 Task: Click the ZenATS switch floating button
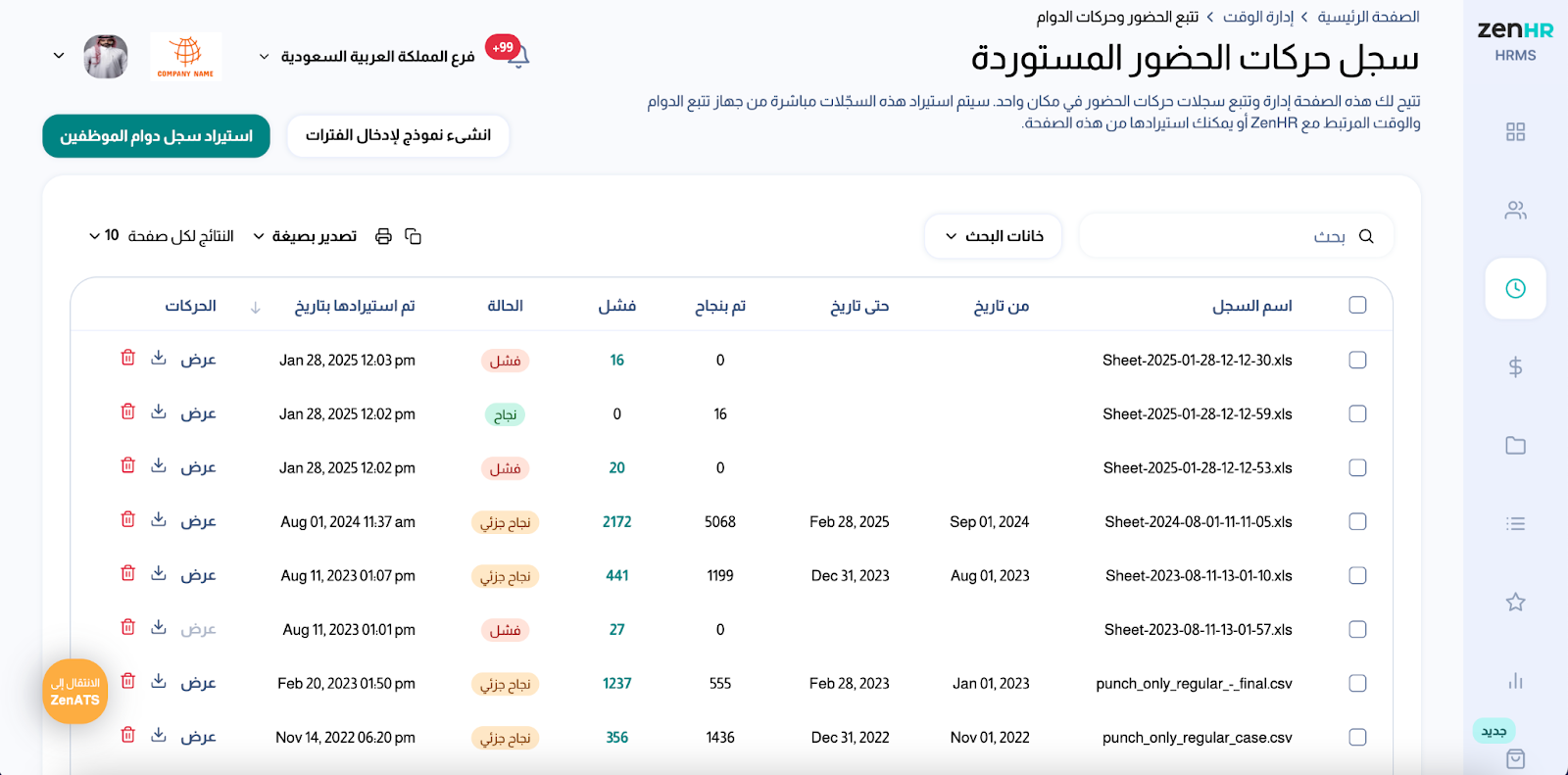[x=75, y=692]
